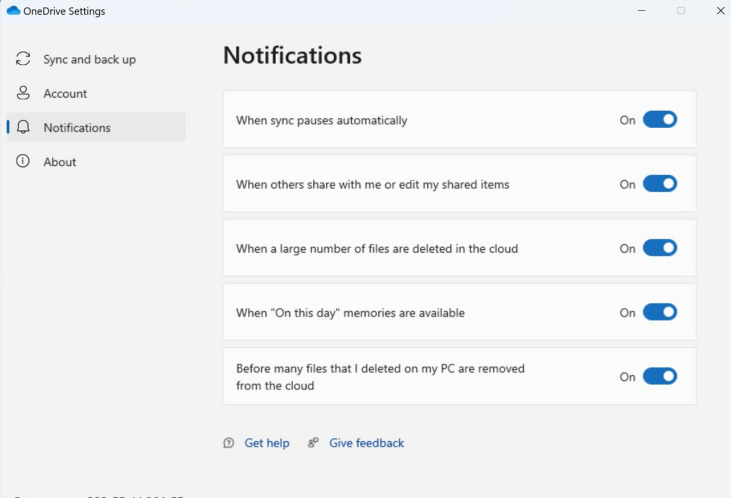Open the Sync and back up section
This screenshot has width=731, height=498.
89,59
